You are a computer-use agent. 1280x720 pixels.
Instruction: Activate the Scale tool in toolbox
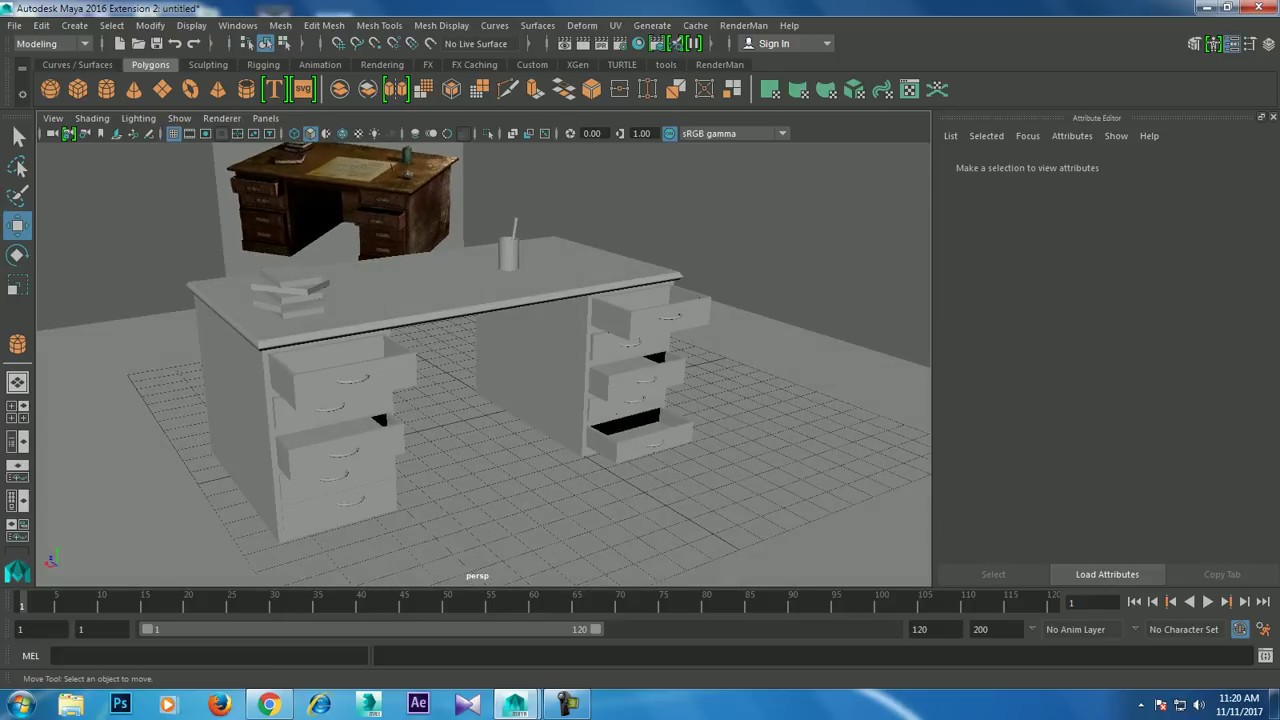pyautogui.click(x=18, y=287)
